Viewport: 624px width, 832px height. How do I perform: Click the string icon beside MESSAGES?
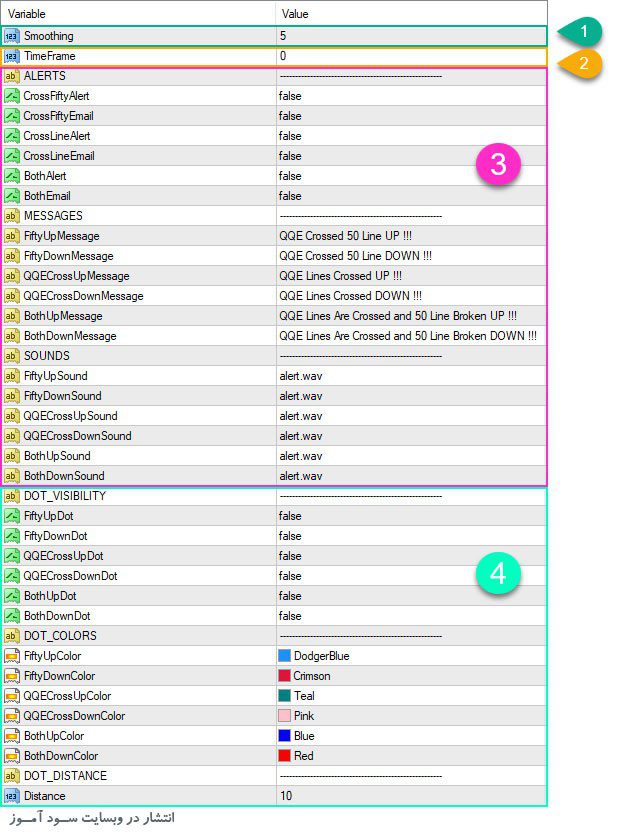[x=11, y=216]
